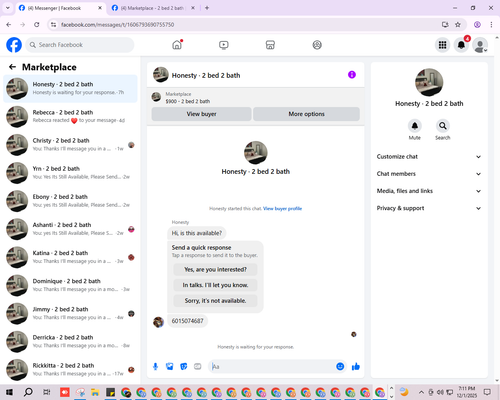Screen dimensions: 500x400
Task: Open the View buyer profile link
Action: pos(282,209)
